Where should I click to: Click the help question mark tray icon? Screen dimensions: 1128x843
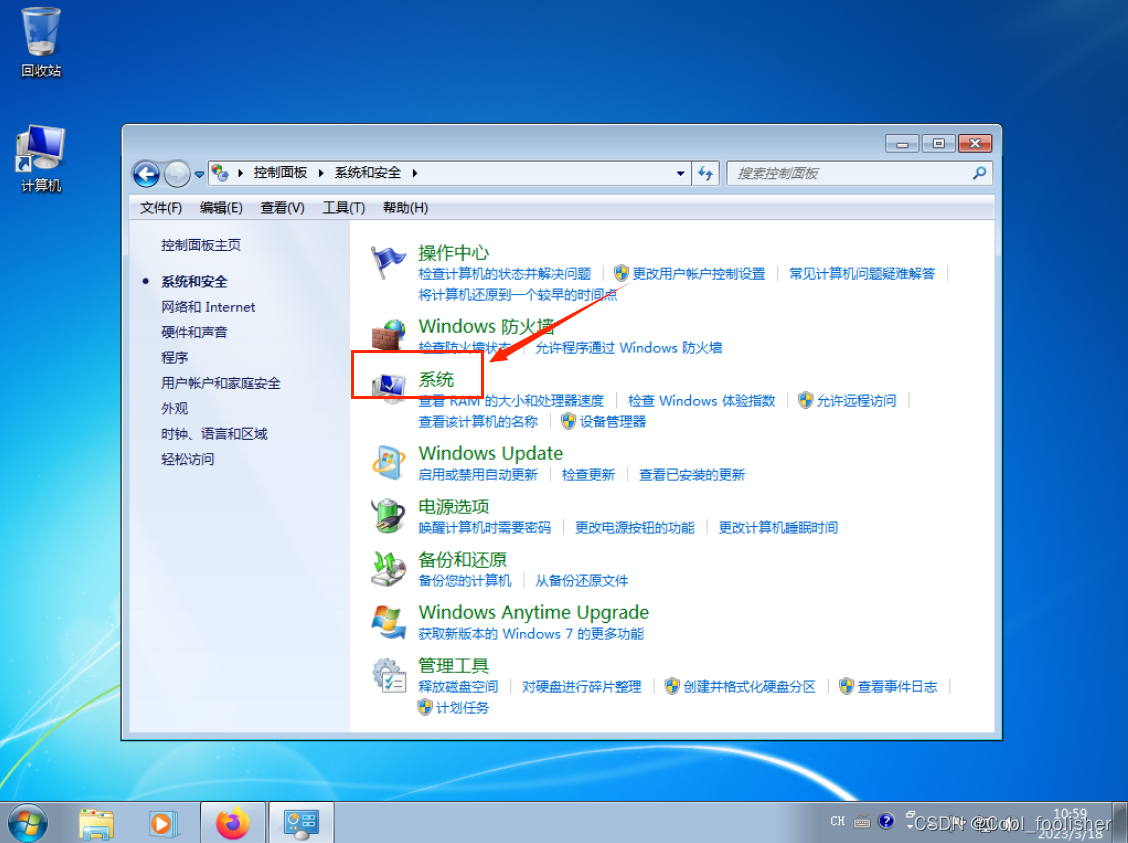coord(886,821)
